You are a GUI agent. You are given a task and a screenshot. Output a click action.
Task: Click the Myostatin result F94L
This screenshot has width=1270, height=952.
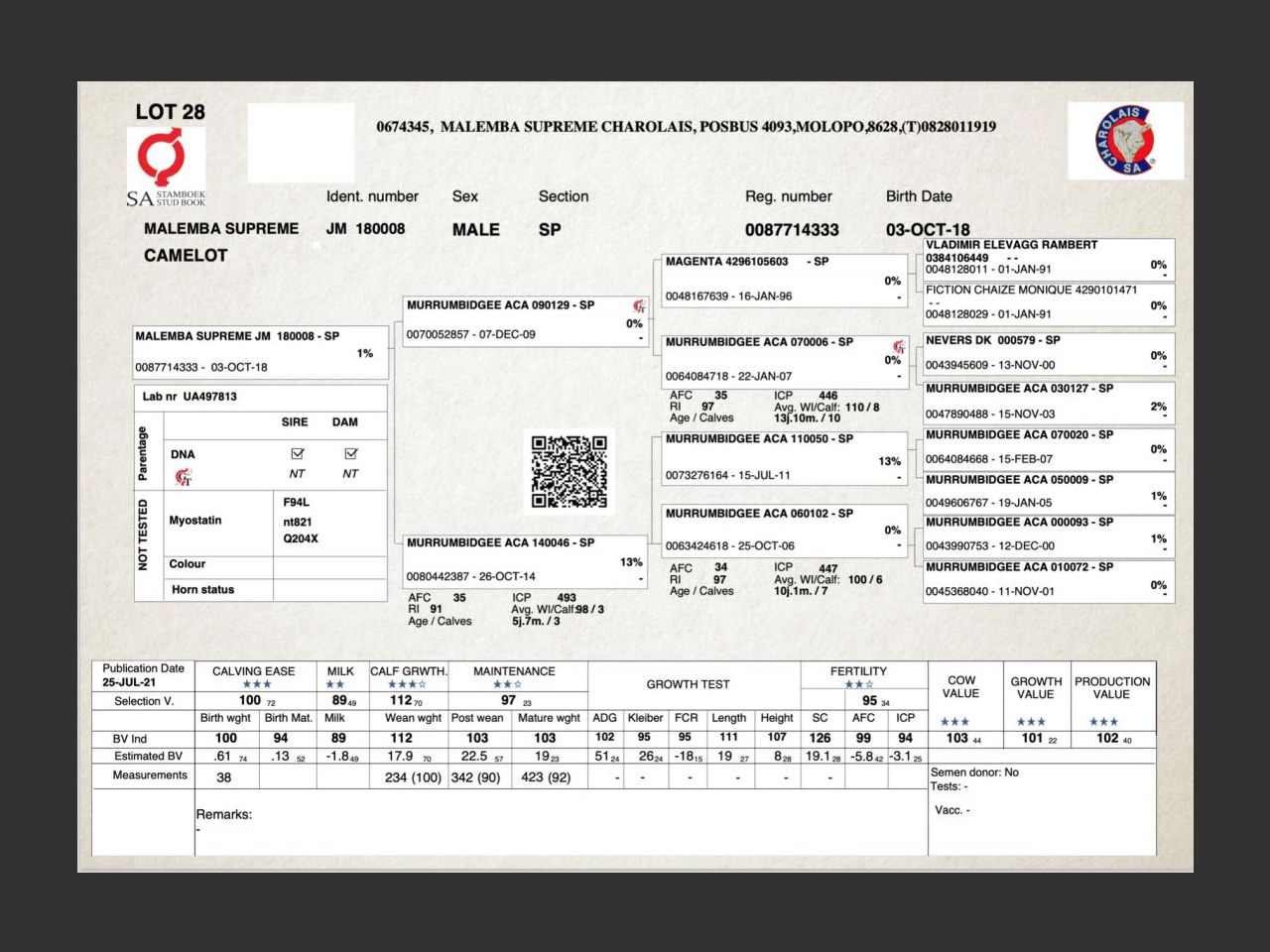(x=296, y=502)
